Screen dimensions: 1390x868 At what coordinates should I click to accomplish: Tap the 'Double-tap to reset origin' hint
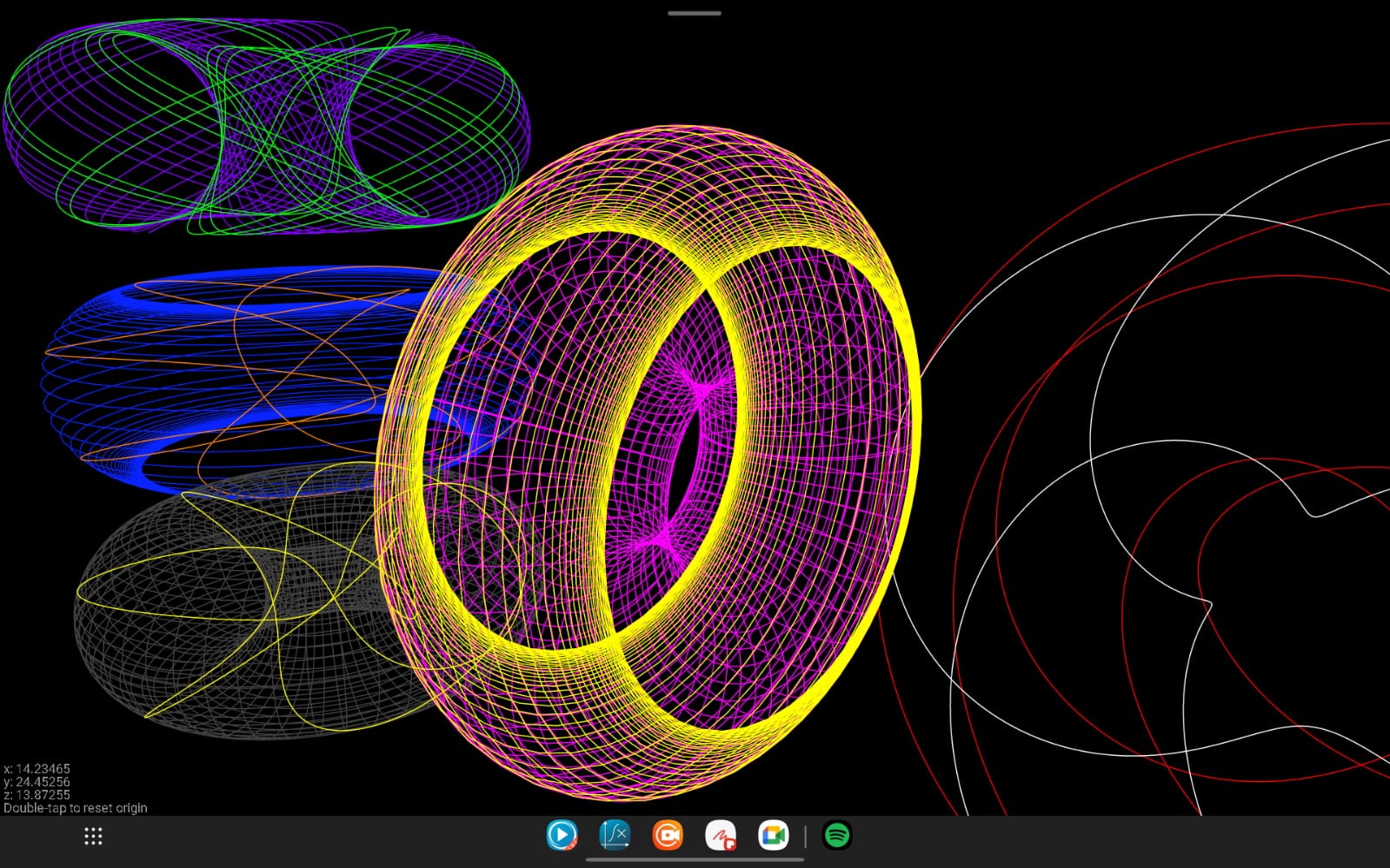pyautogui.click(x=76, y=808)
